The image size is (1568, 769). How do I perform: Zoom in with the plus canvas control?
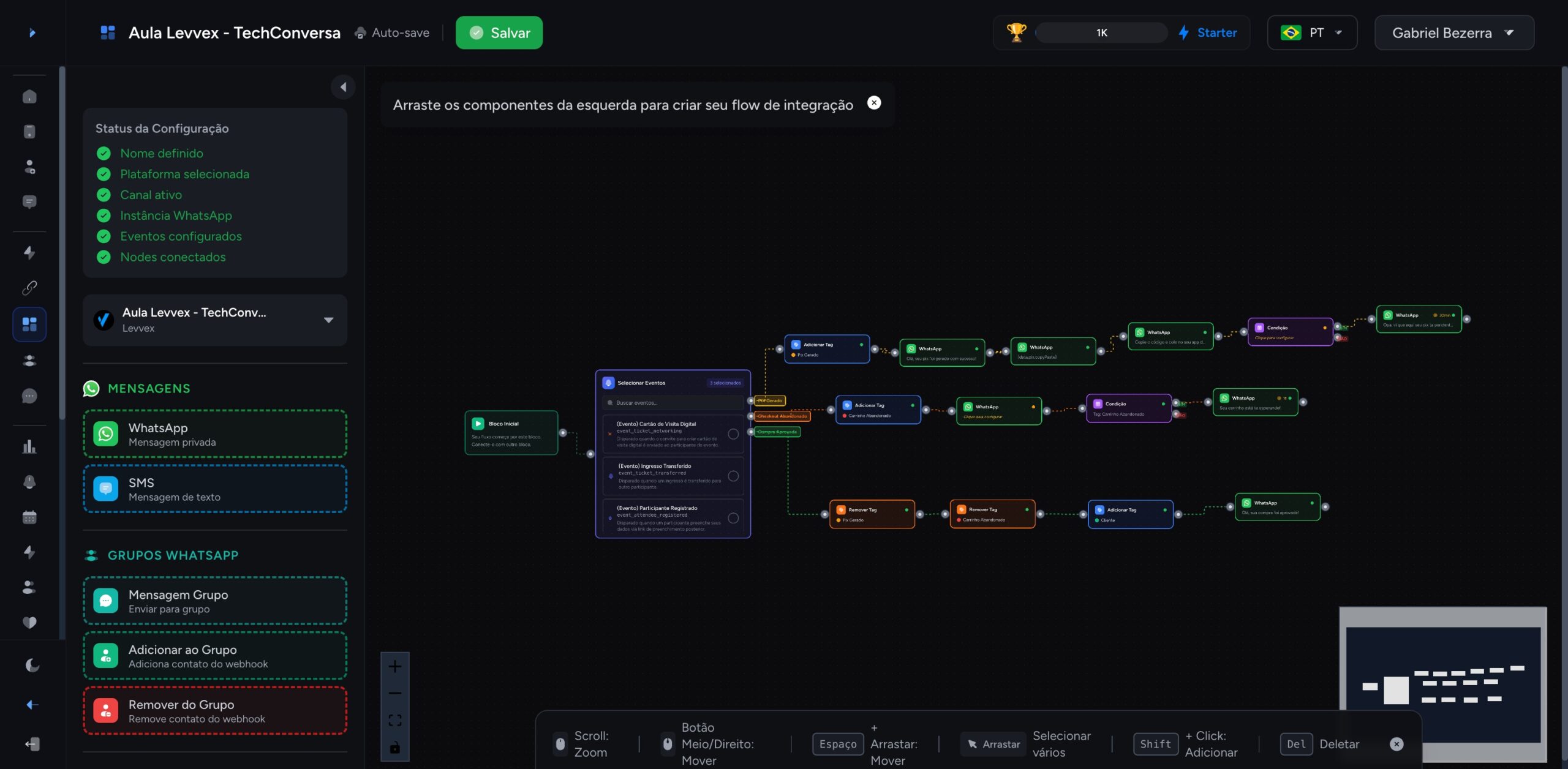(x=395, y=666)
